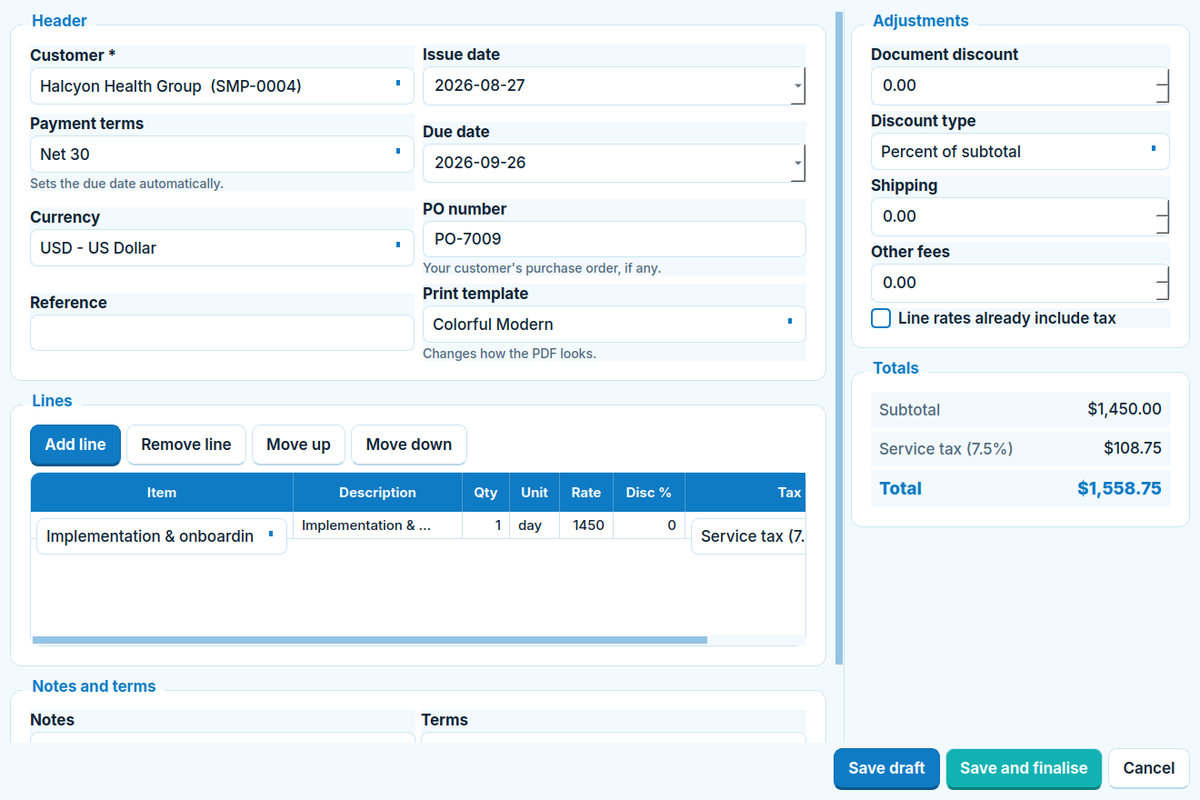Open the Due date picker arrow

797,163
